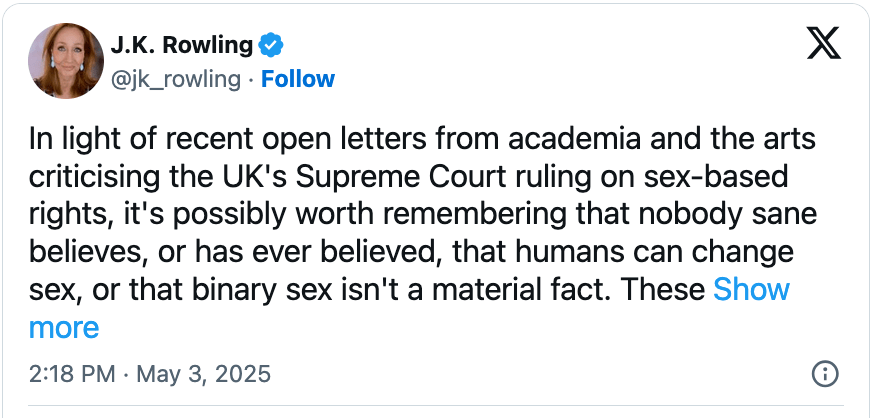870x418 pixels.
Task: Click the blue verified badge
Action: click(271, 45)
